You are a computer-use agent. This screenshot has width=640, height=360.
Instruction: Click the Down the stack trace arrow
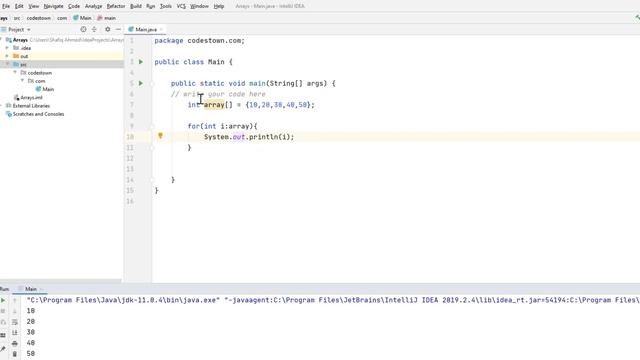pos(15,311)
